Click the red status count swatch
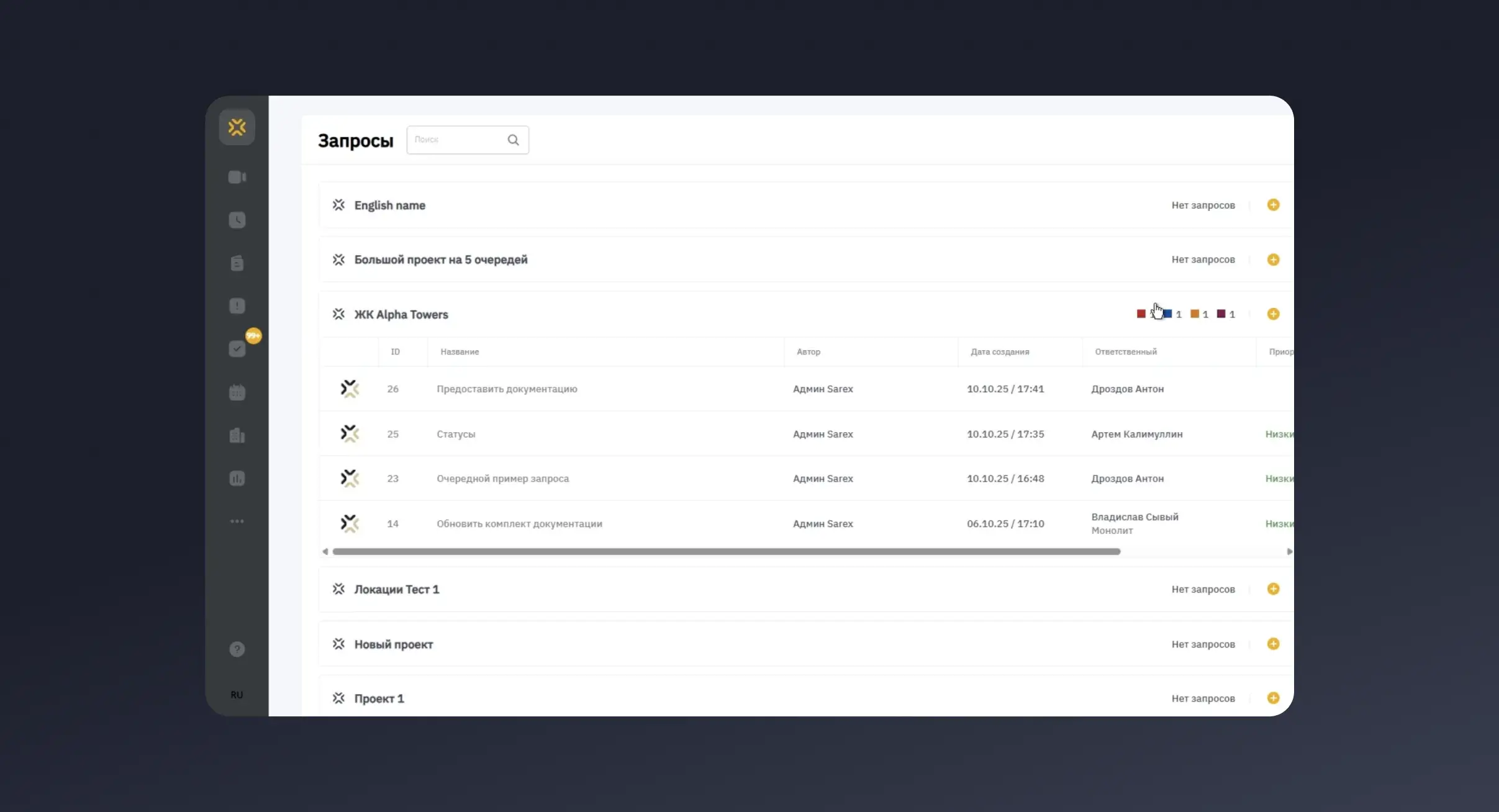 tap(1141, 314)
